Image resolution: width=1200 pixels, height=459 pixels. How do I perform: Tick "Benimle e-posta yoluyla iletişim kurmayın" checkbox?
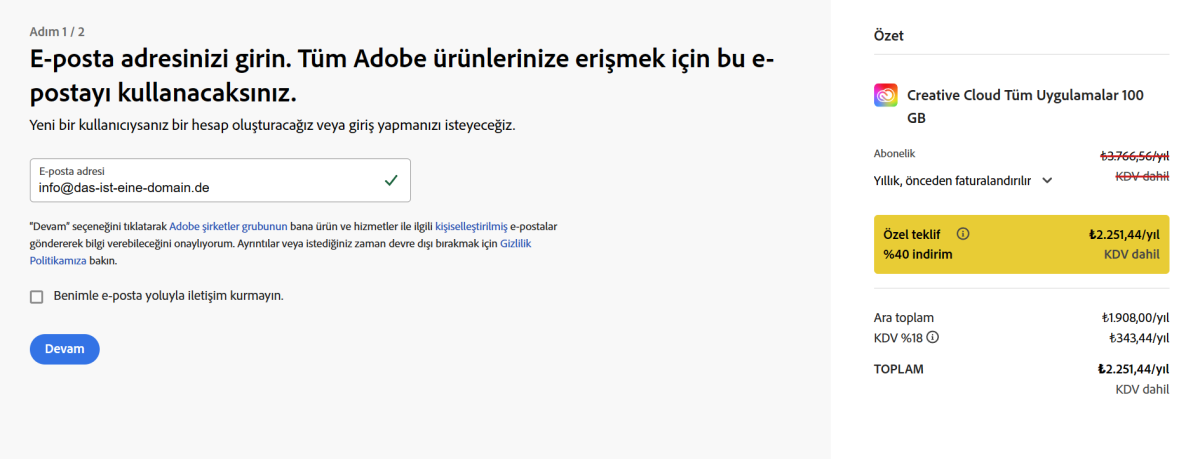(37, 296)
